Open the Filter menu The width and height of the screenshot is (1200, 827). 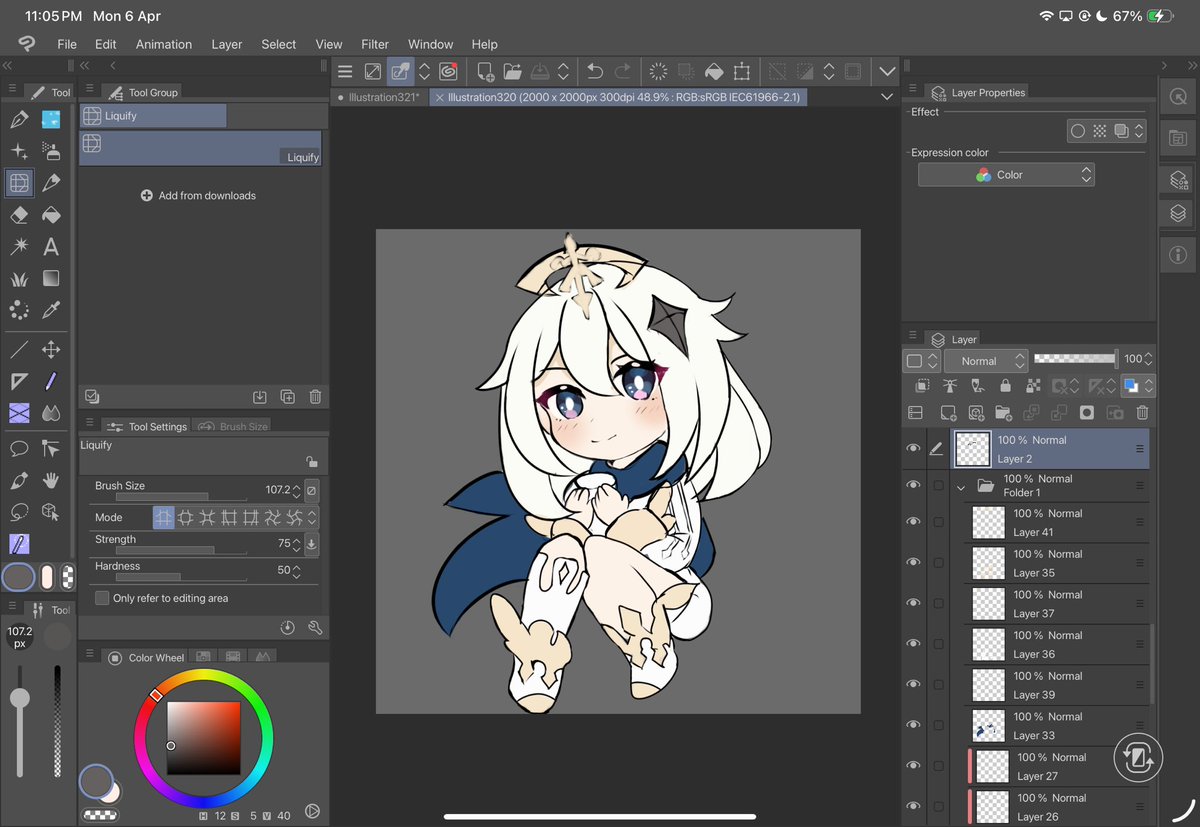tap(375, 44)
